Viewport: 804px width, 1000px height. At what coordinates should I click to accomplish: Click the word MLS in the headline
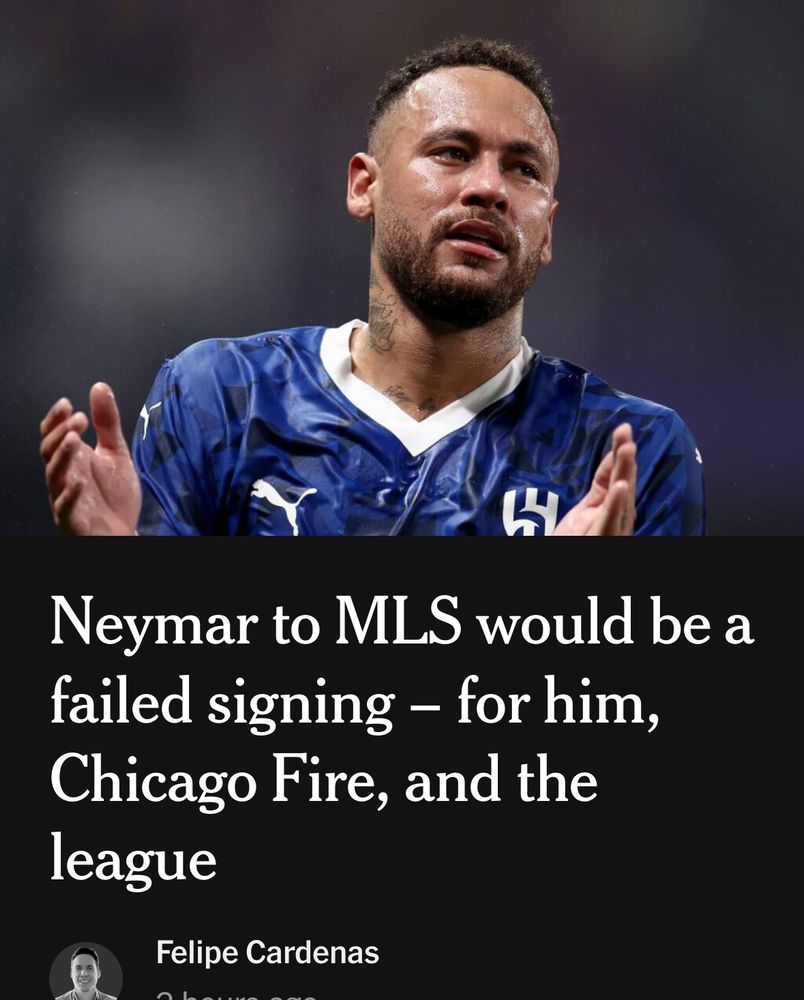click(398, 620)
